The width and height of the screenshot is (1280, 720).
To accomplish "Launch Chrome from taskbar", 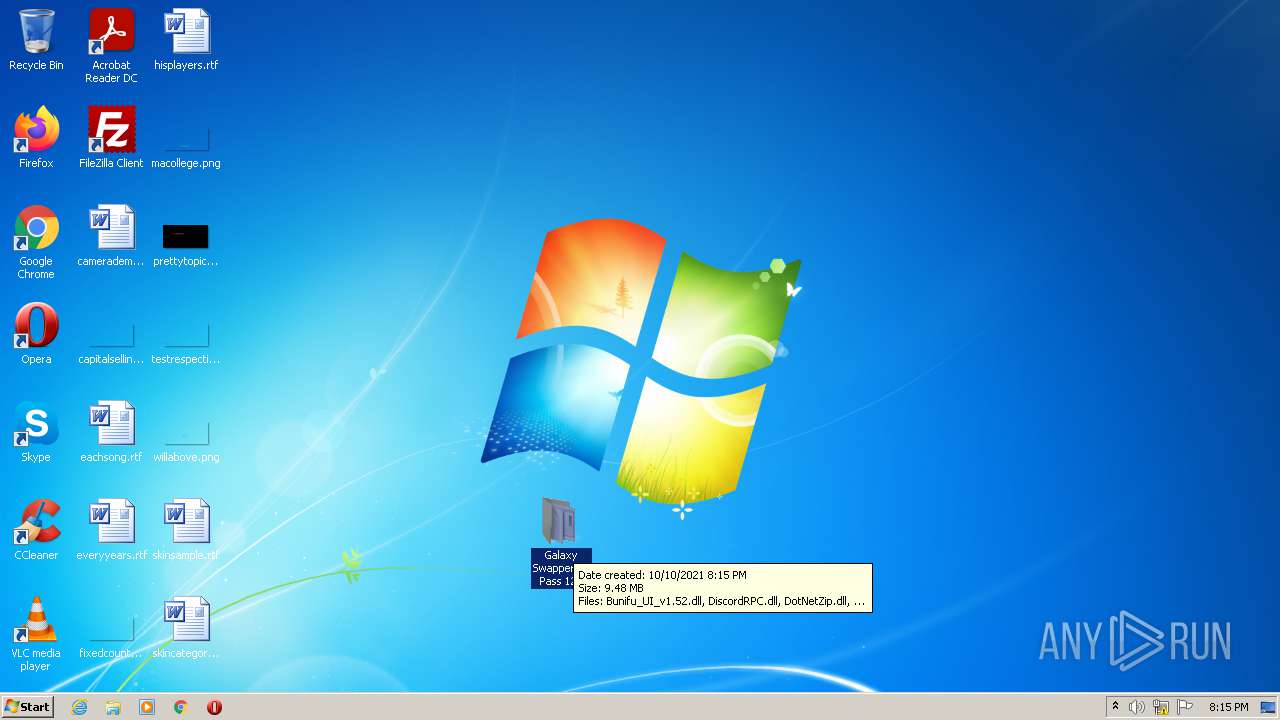I will click(181, 707).
